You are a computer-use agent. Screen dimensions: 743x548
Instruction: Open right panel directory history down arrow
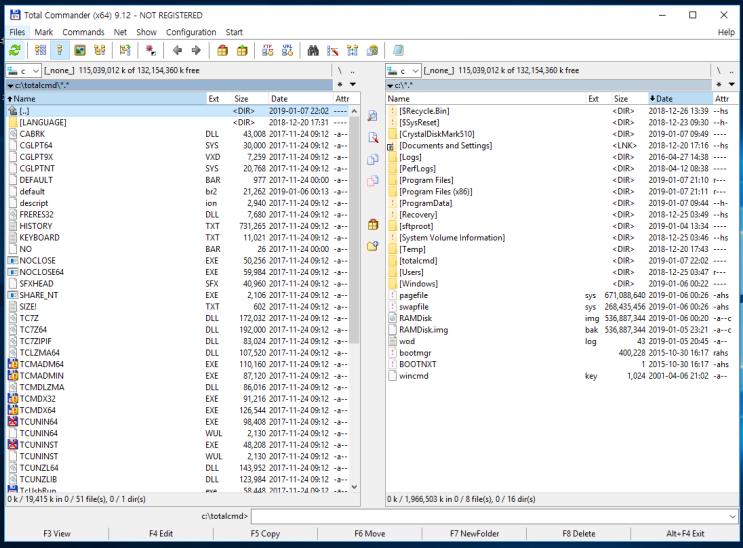click(x=732, y=84)
